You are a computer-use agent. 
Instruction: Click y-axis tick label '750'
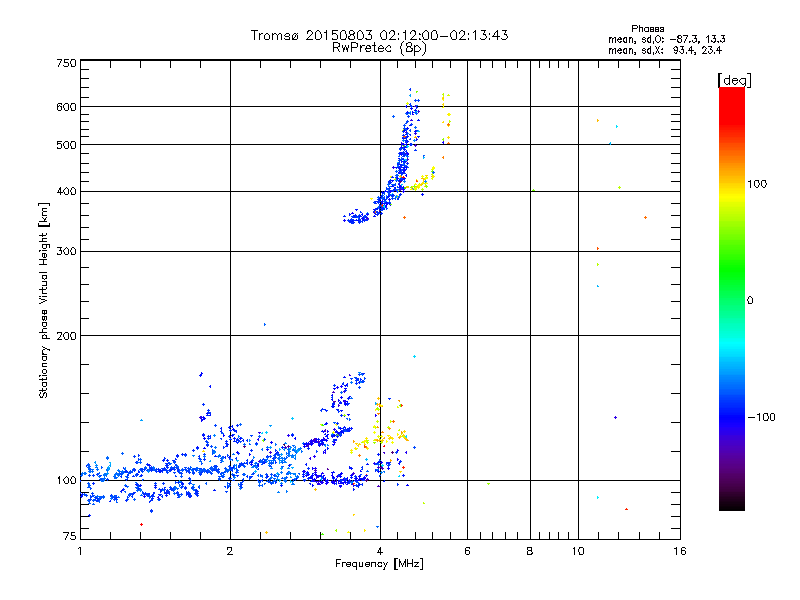pos(67,63)
